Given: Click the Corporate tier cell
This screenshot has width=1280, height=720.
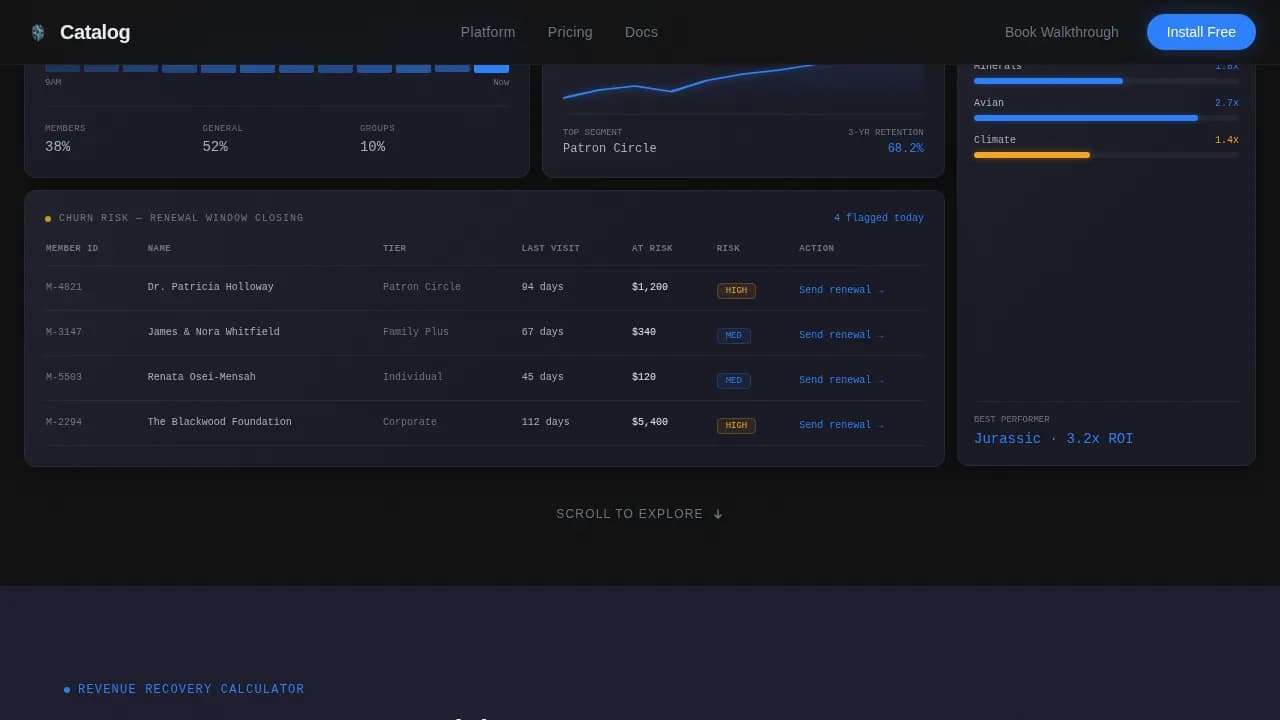Looking at the screenshot, I should point(410,422).
